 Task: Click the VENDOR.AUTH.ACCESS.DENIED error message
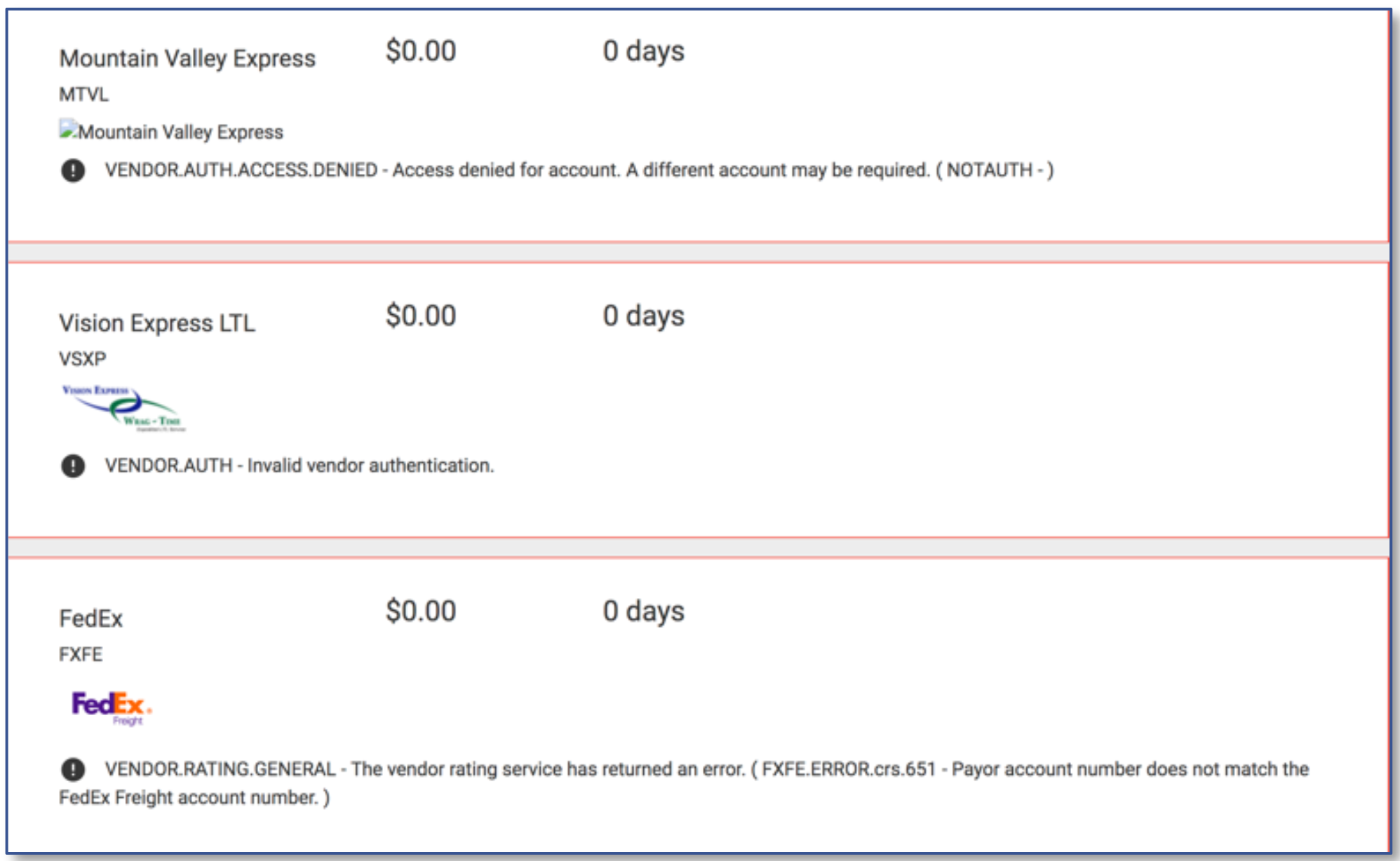[579, 170]
